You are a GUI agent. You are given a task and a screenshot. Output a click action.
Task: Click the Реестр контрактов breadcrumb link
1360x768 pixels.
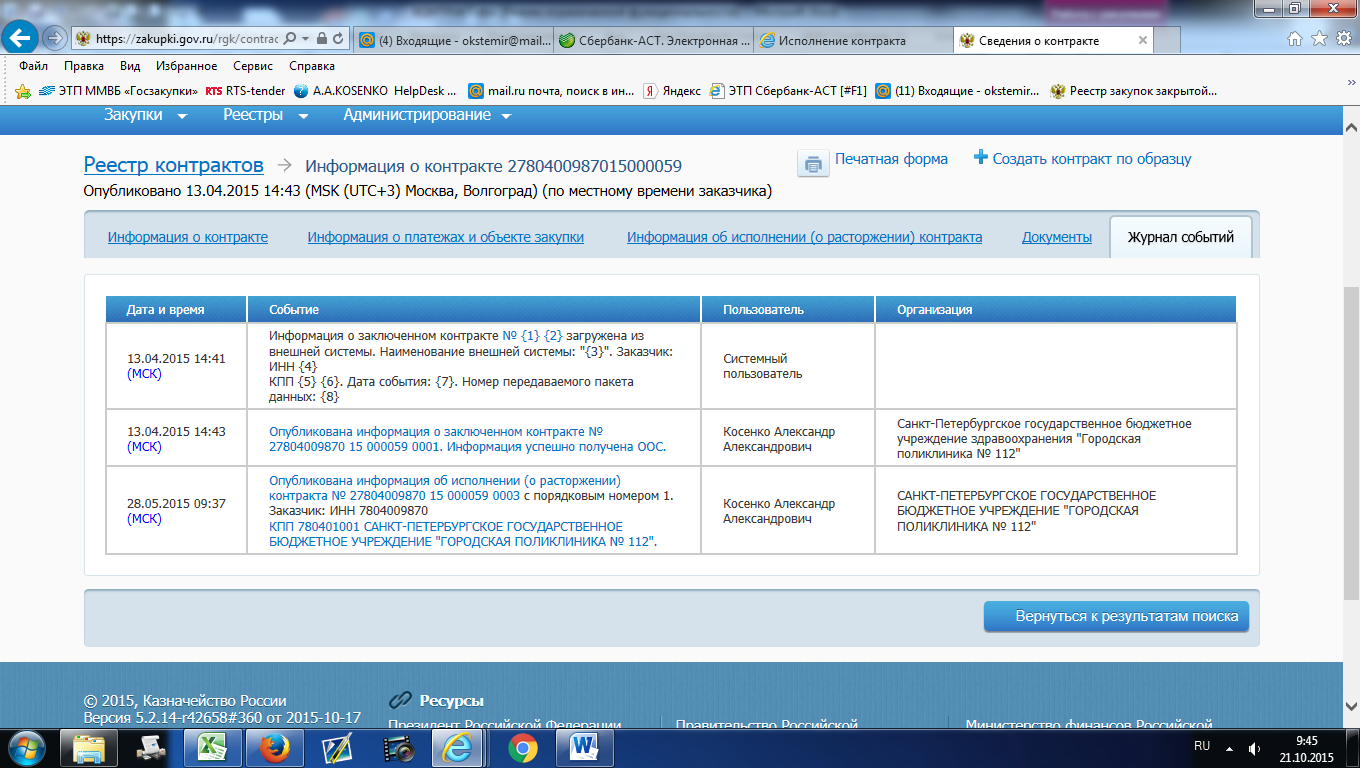coord(174,165)
